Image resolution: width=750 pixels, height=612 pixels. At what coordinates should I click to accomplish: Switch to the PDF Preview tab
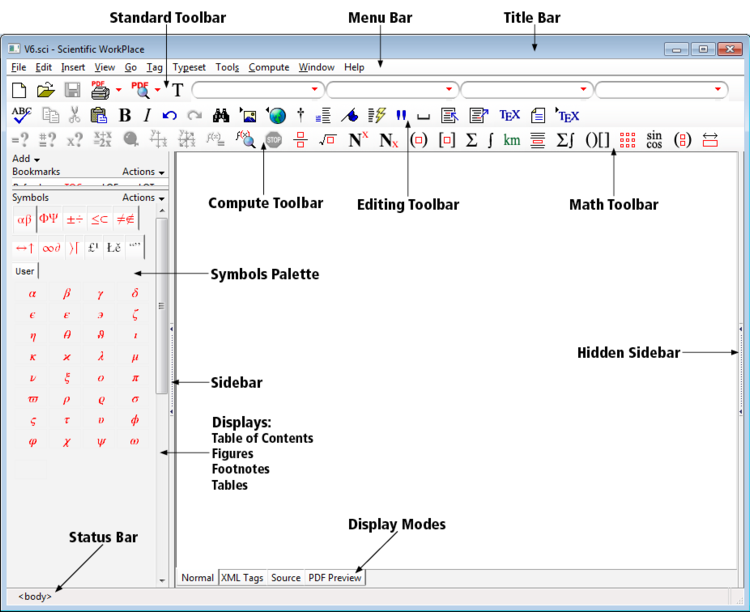click(335, 578)
